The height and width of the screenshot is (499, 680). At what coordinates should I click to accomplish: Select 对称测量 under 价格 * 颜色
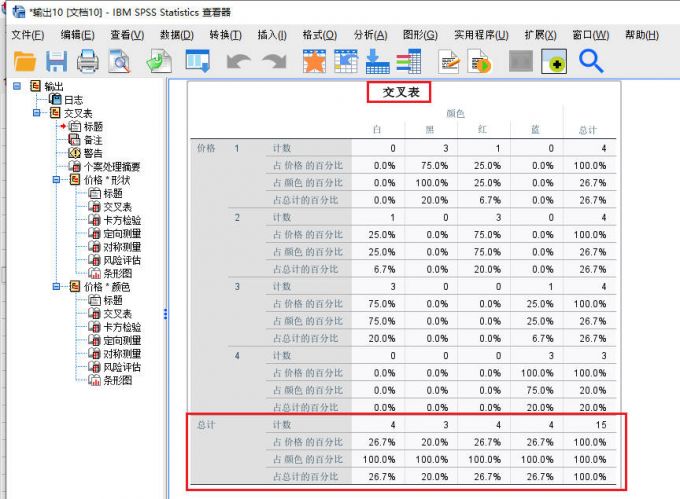pos(122,353)
